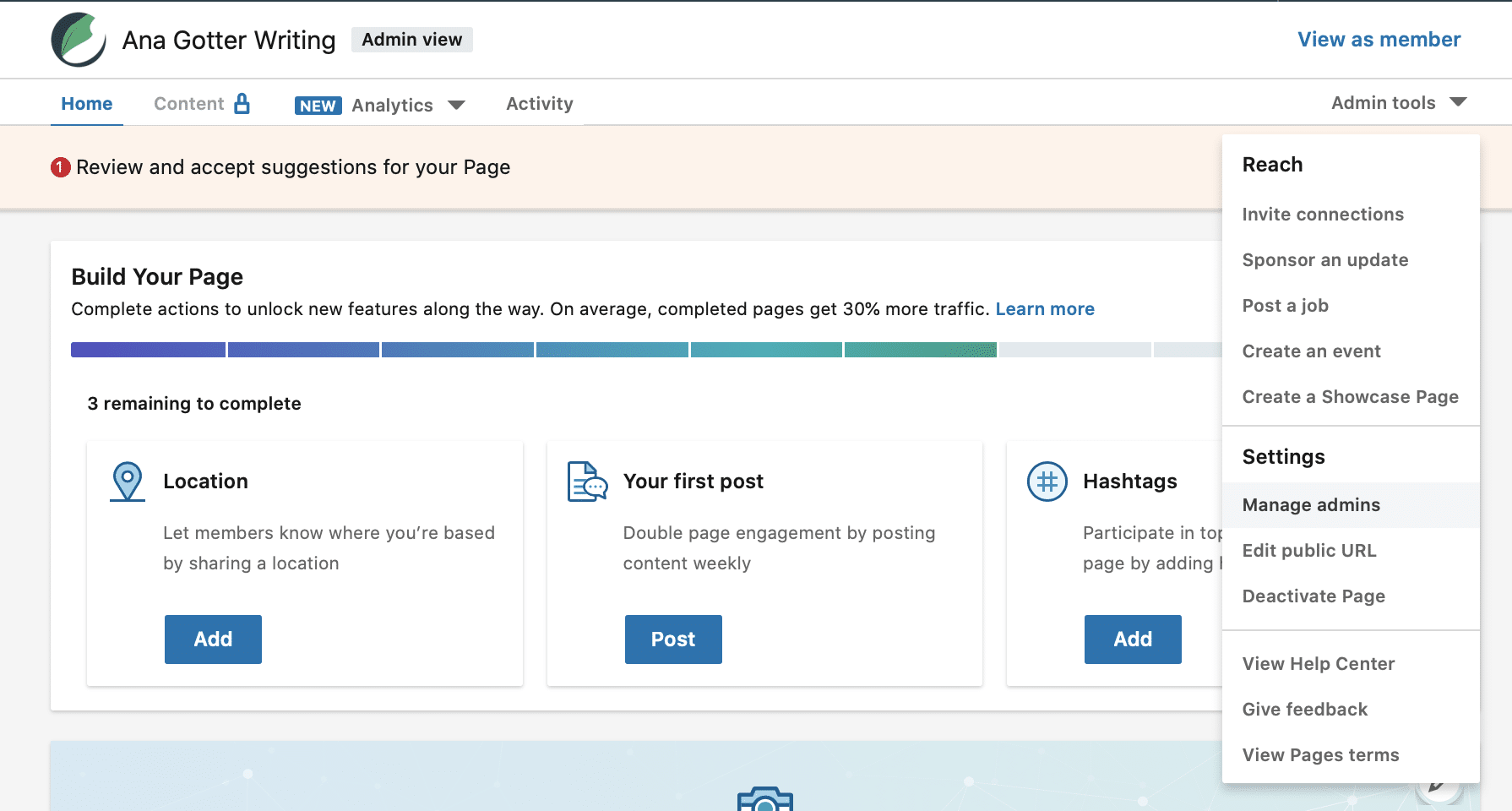This screenshot has height=811, width=1512.
Task: Click the 3 remaining to complete text
Action: (194, 404)
